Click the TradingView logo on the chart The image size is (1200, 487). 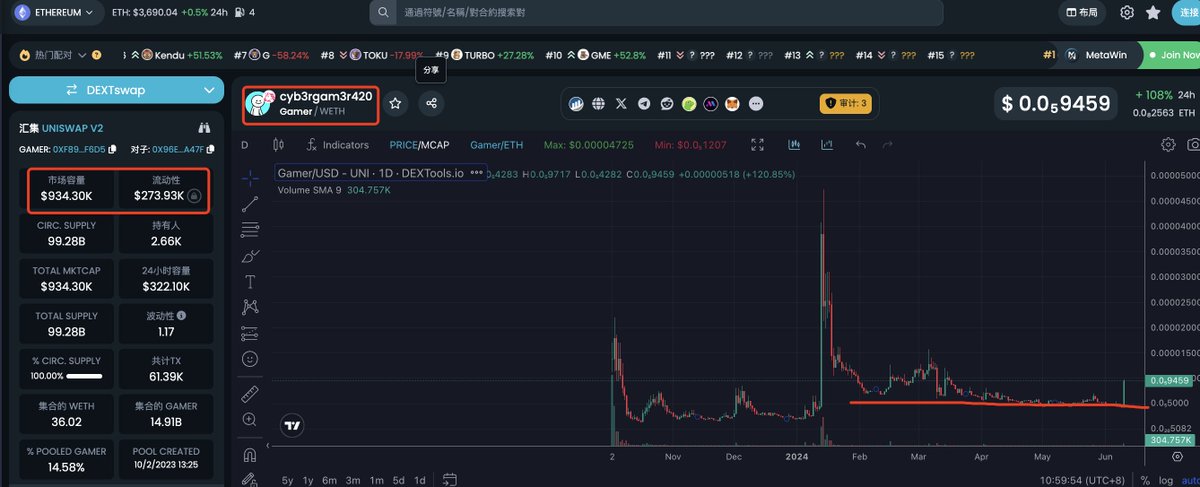click(x=292, y=425)
